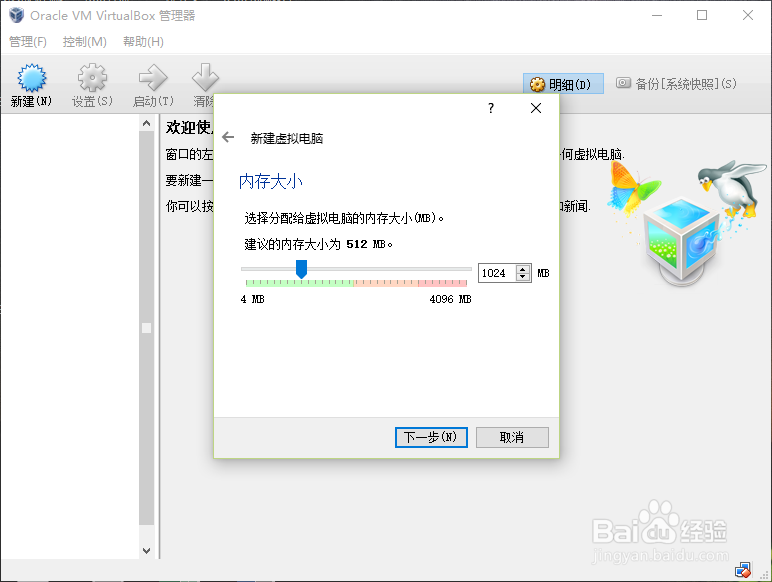Minimize the VirtualBox Manager window
The height and width of the screenshot is (582, 772).
tap(657, 15)
